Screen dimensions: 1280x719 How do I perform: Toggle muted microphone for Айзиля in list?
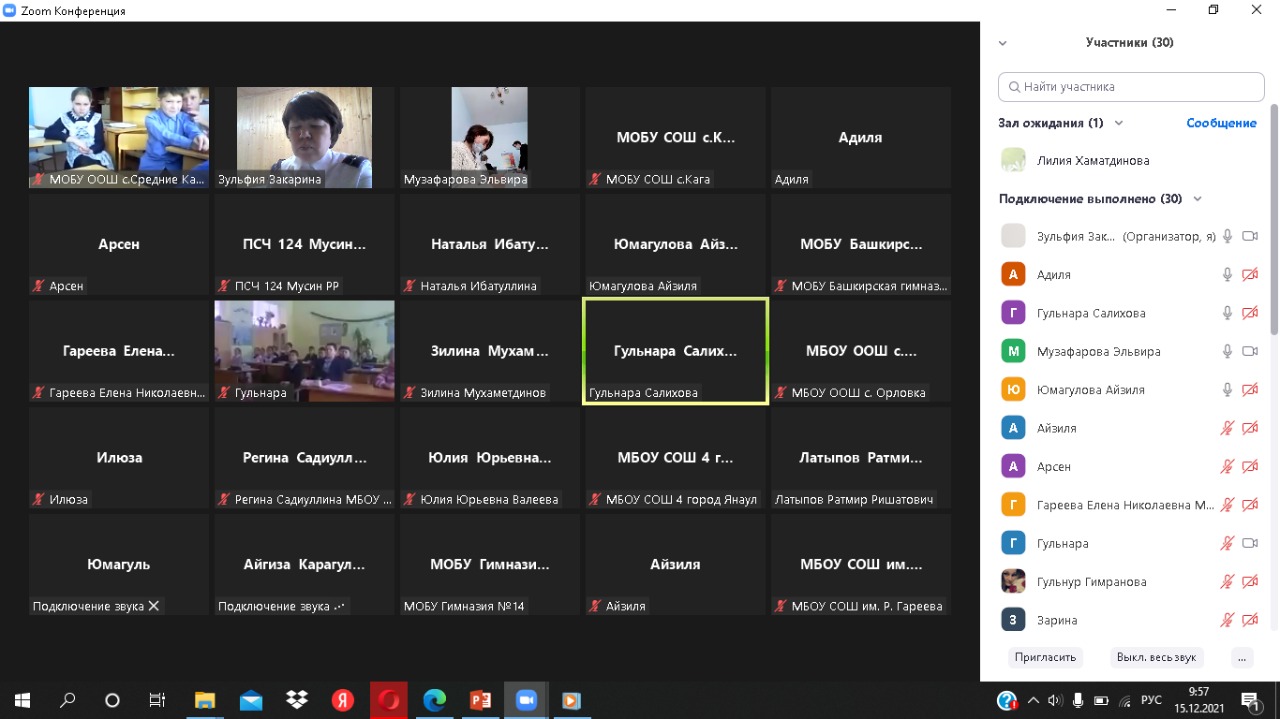[1227, 428]
